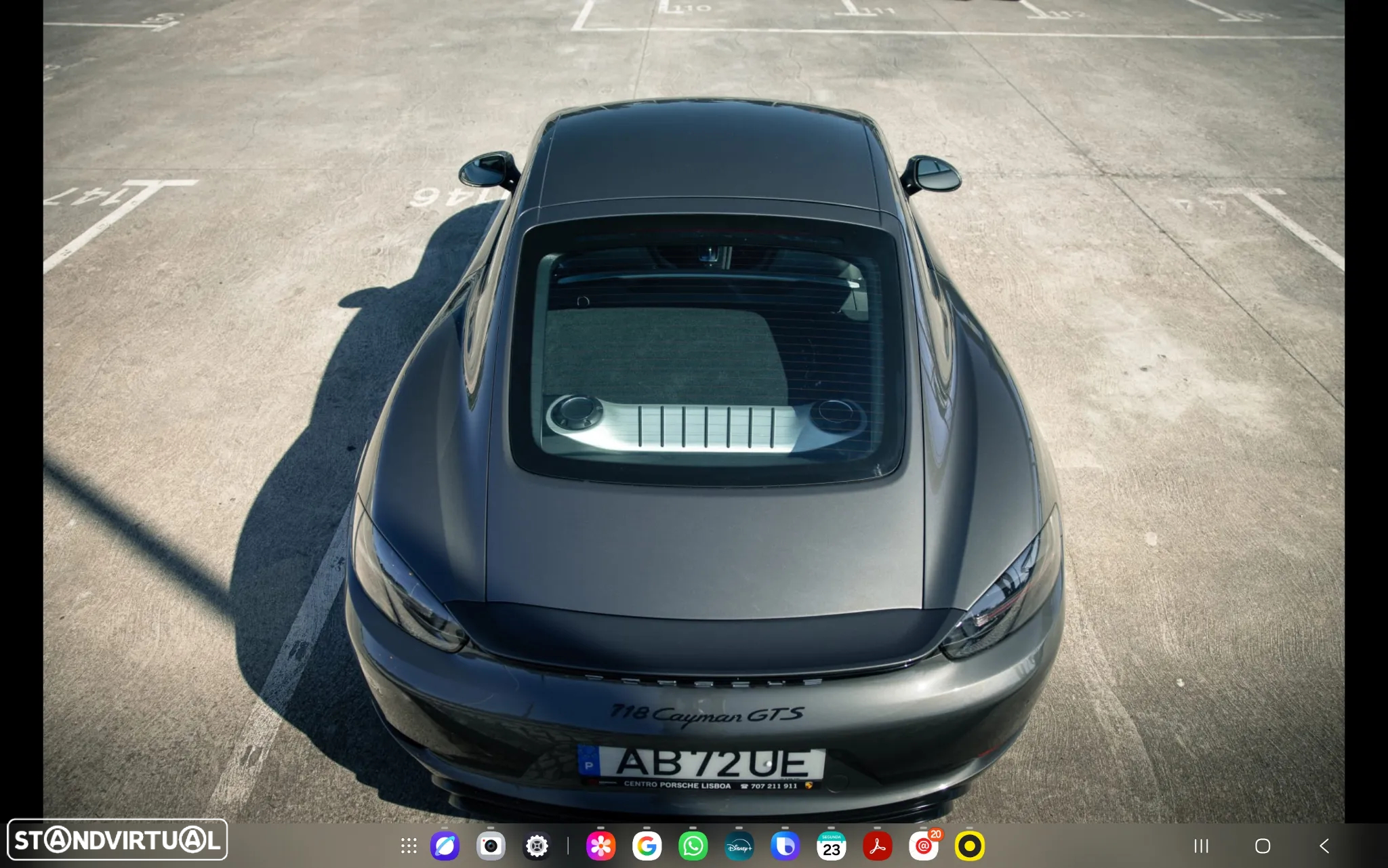
Task: Open email app with 20 badge
Action: click(924, 845)
